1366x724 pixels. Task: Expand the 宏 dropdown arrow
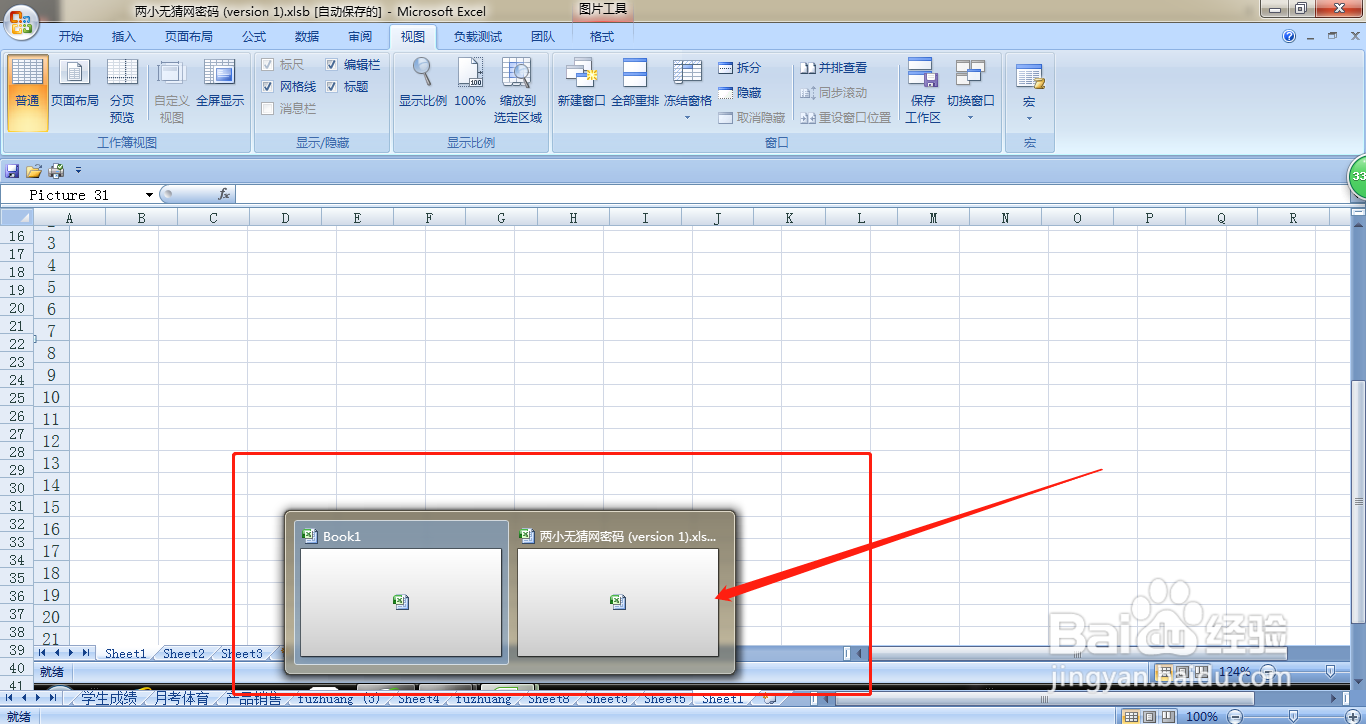[x=1029, y=118]
